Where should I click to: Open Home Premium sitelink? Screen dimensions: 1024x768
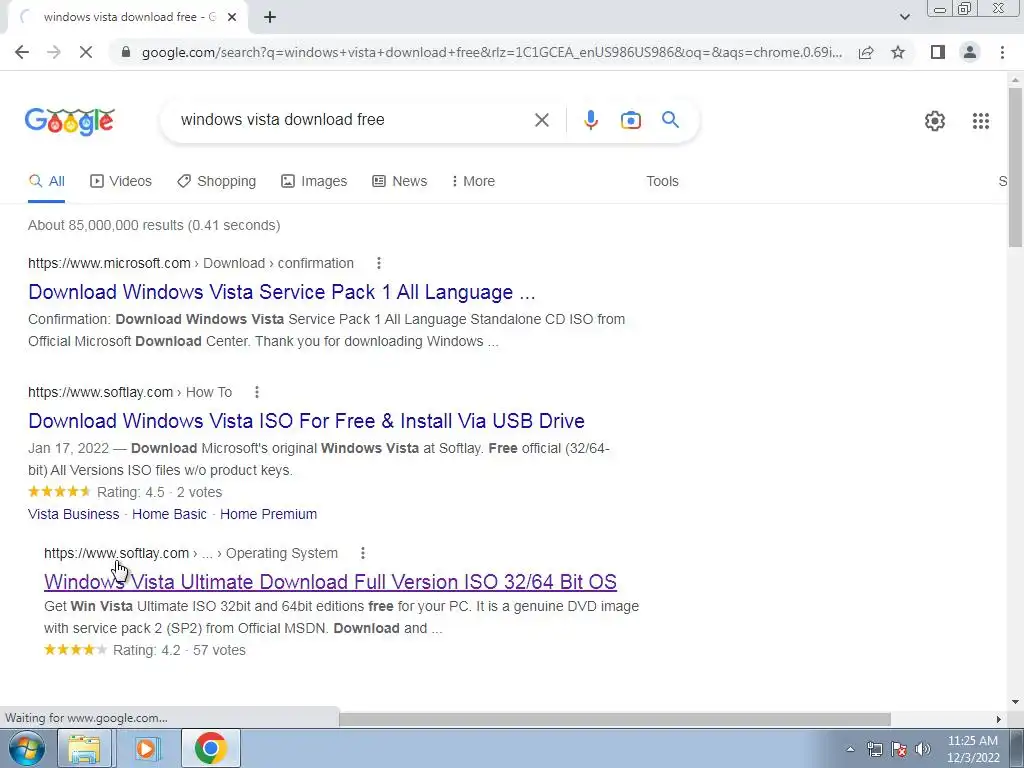[268, 514]
